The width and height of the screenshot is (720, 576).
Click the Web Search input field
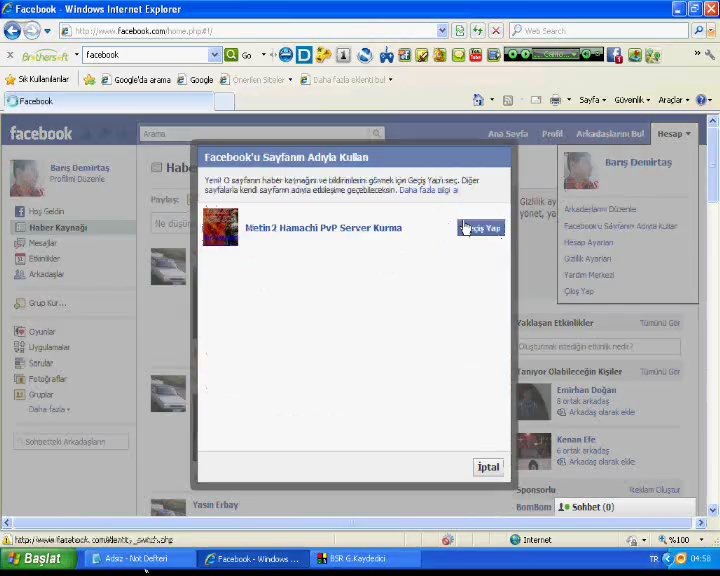(599, 31)
